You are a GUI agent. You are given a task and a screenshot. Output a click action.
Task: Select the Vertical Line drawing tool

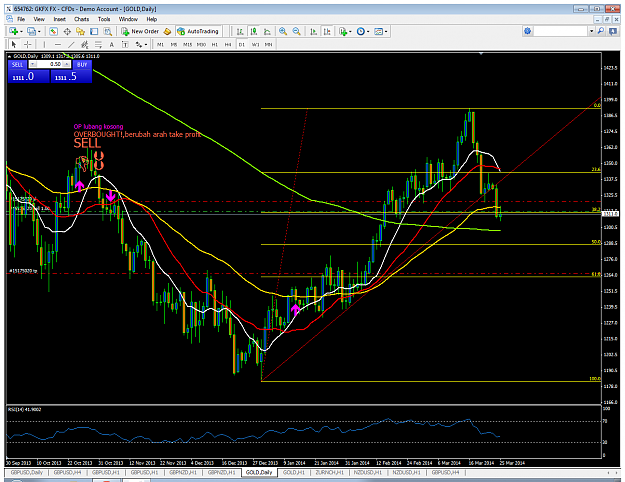[44, 44]
